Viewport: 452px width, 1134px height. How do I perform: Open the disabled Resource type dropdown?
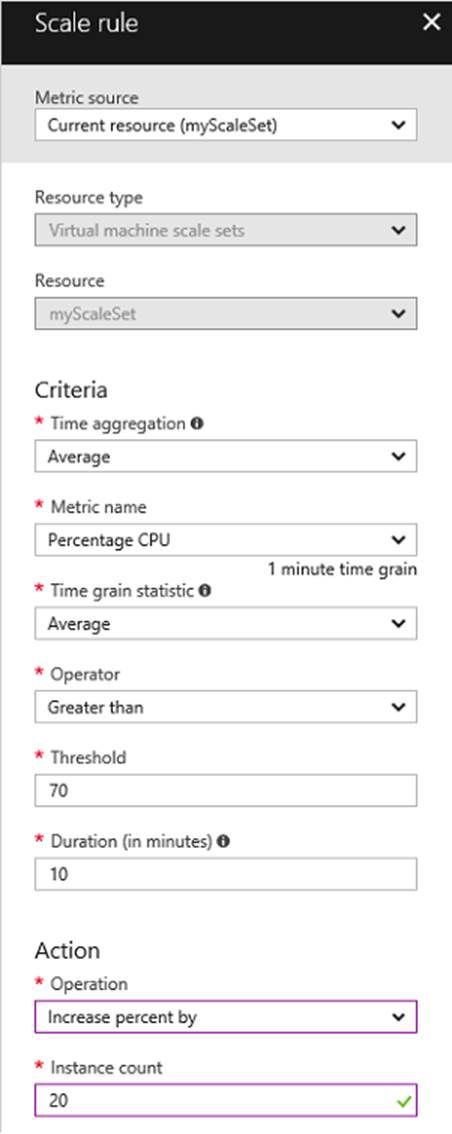[226, 230]
